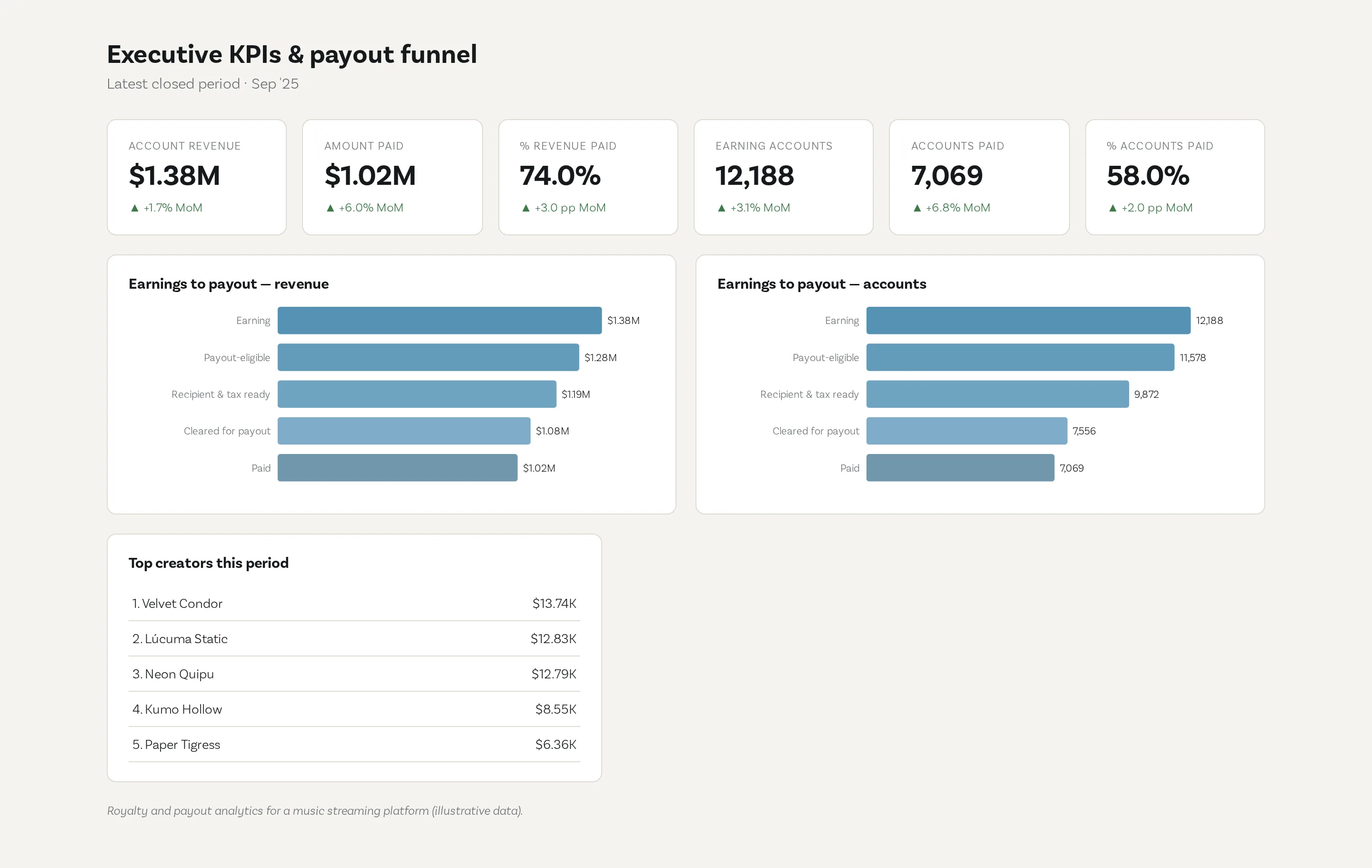Click the Amount Paid $1.02M value
Viewport: 1372px width, 868px height.
[x=370, y=175]
